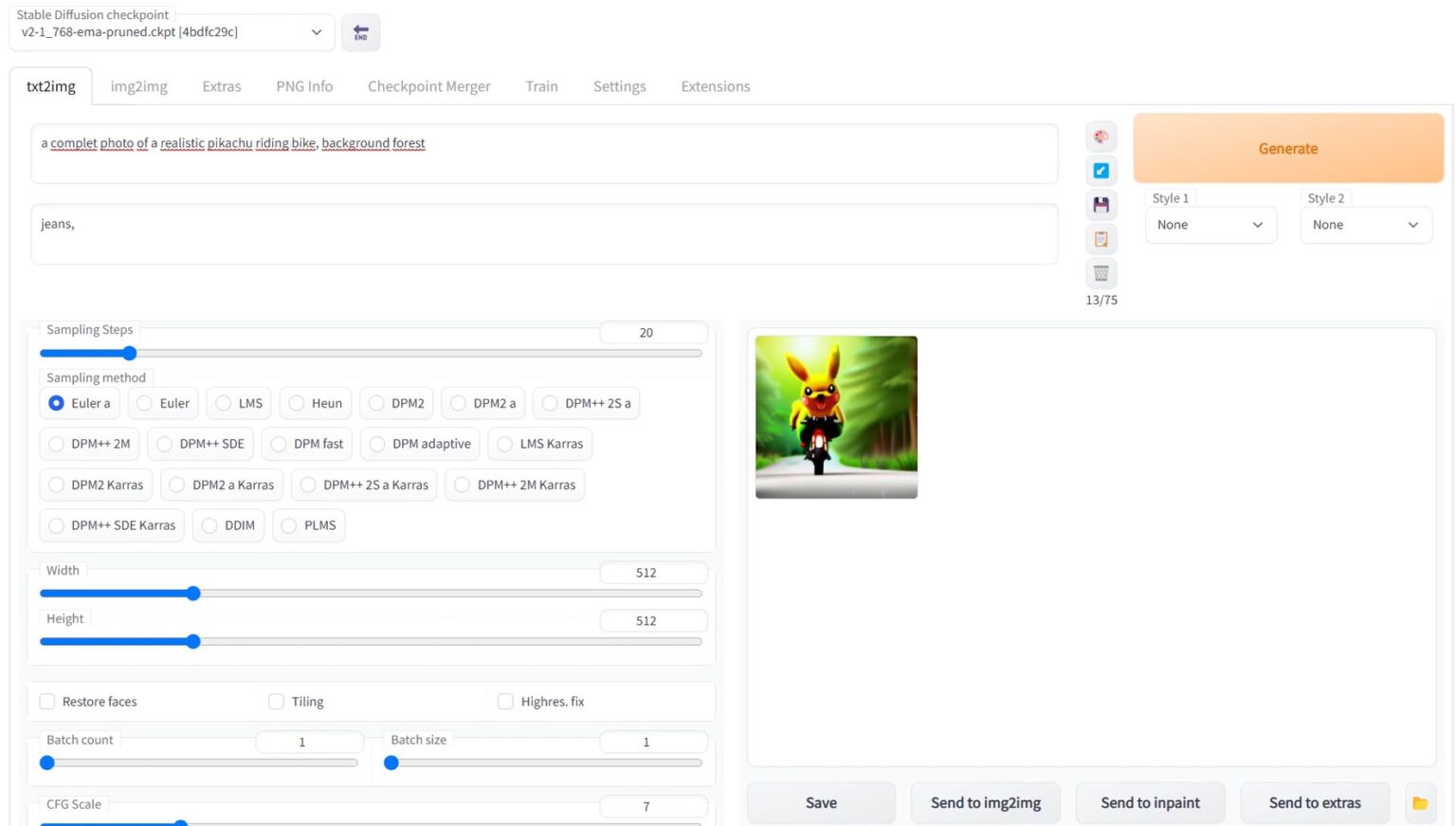1456x826 pixels.
Task: Click the Sampling Steps value field
Action: tap(653, 333)
